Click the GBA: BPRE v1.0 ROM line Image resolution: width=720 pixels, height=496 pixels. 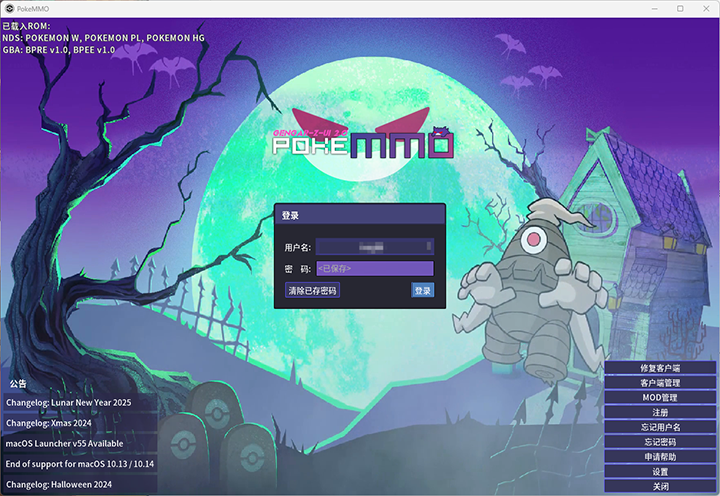[59, 50]
